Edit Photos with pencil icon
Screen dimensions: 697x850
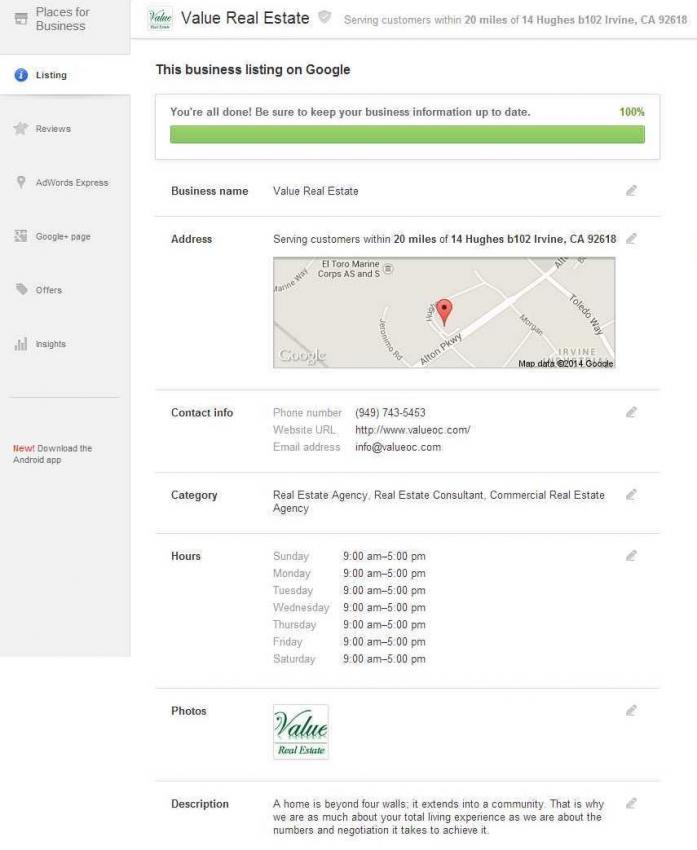coord(631,710)
